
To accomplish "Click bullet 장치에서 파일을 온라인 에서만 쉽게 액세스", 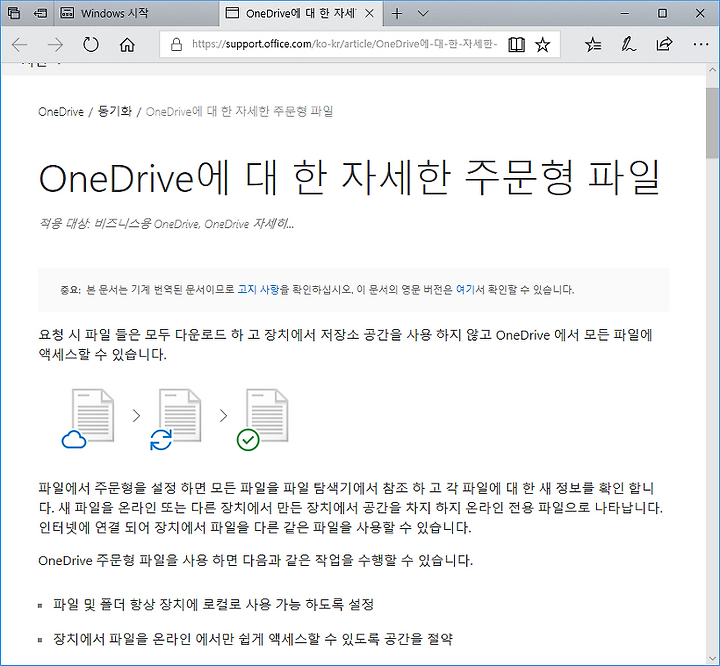I will click(x=253, y=639).
